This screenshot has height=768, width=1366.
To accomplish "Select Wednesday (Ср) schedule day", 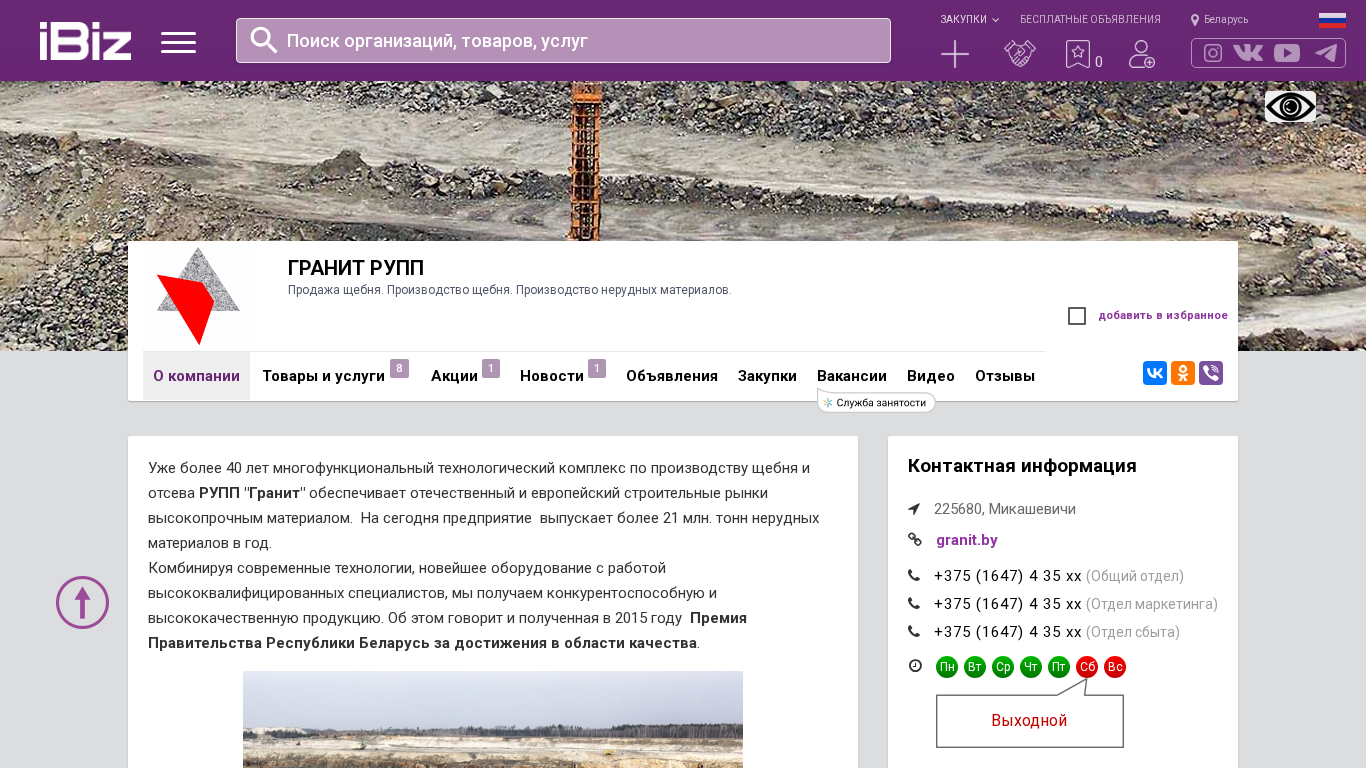I will (1003, 667).
